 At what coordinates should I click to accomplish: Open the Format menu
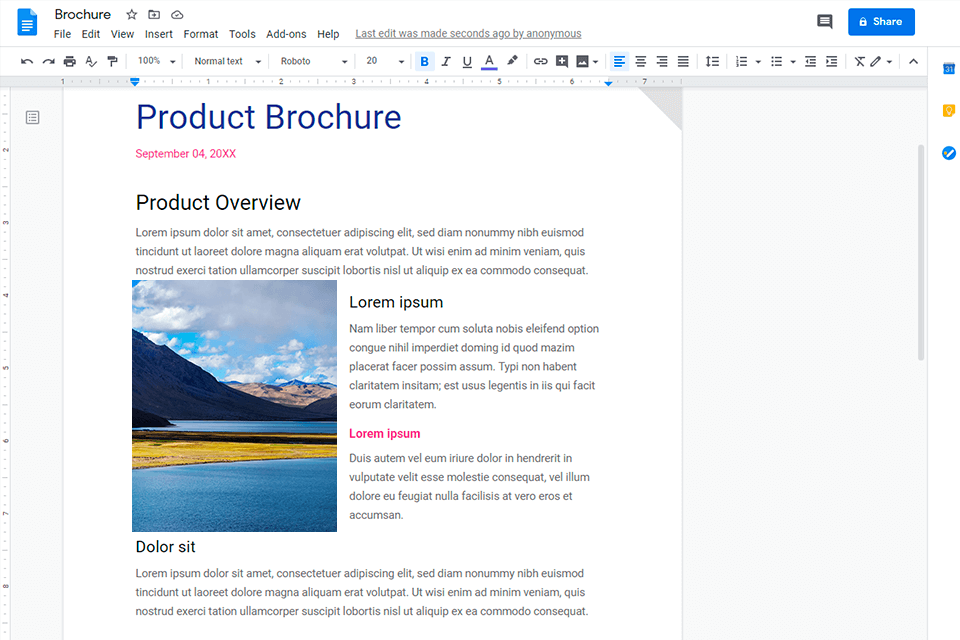(x=200, y=33)
